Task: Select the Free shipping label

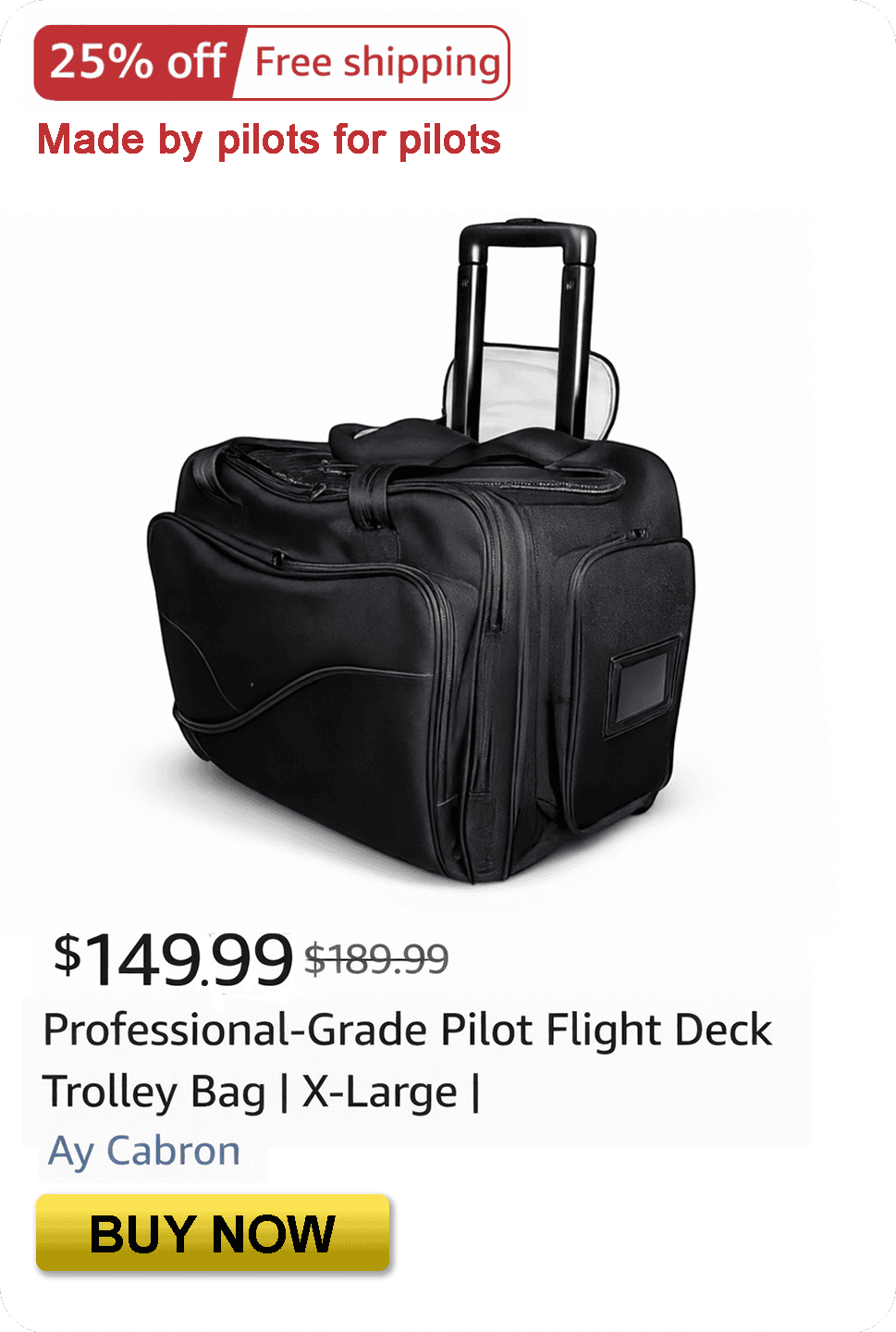Action: pos(377,62)
